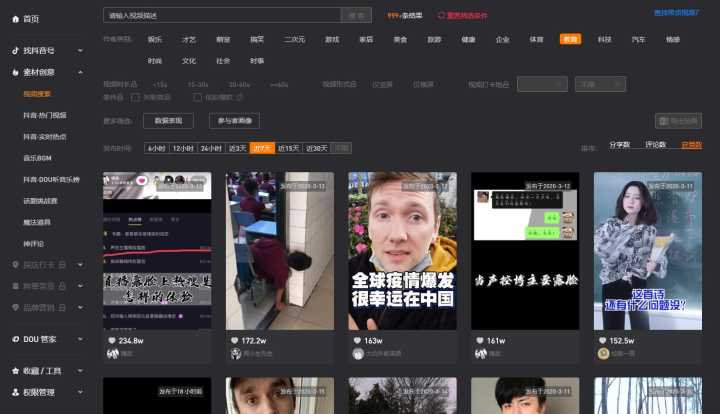Select the 近3天 time range
The image size is (720, 414).
237,148
